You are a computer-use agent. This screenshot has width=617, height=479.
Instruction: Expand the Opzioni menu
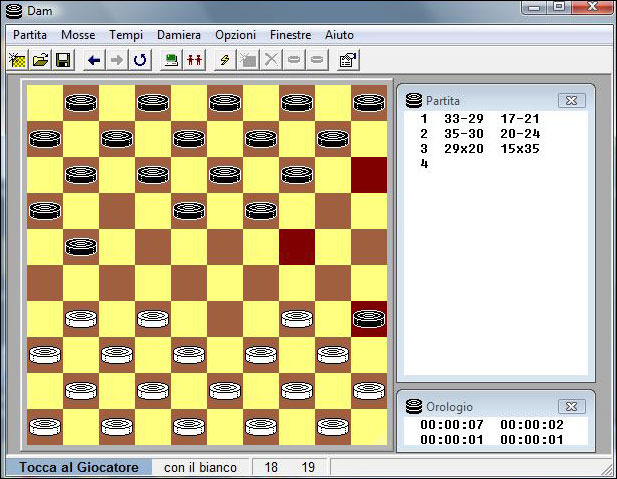(235, 35)
